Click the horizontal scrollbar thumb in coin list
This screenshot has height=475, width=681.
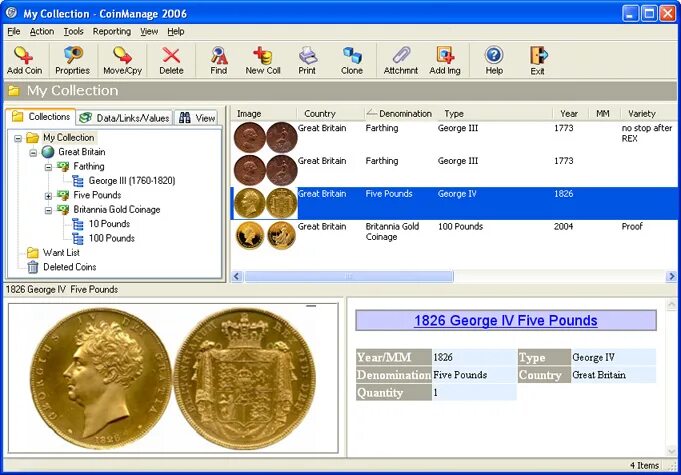tap(349, 276)
